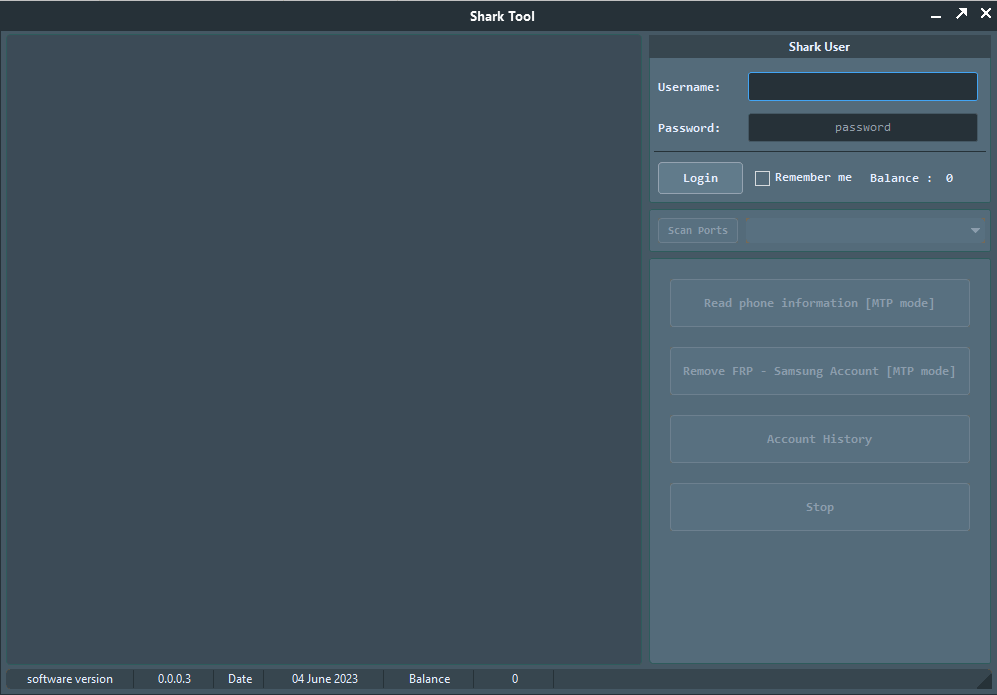Click the Balance cell in status bar
Image resolution: width=997 pixels, height=695 pixels.
coord(428,679)
